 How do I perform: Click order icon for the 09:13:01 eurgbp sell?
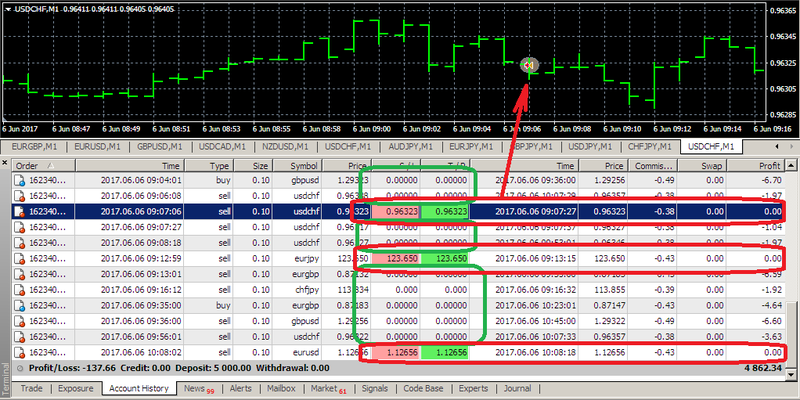pyautogui.click(x=20, y=274)
